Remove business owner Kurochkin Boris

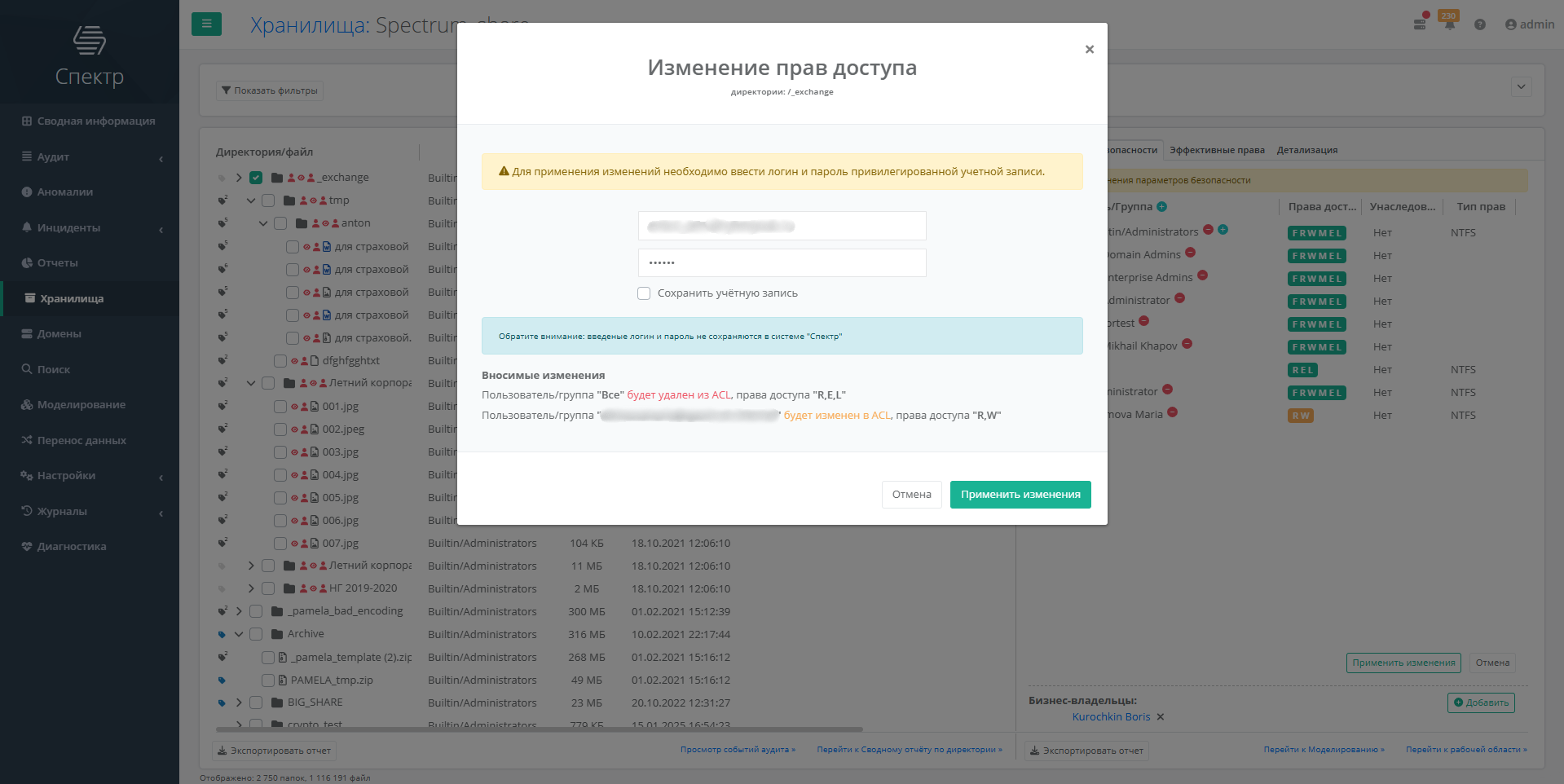click(x=1161, y=717)
